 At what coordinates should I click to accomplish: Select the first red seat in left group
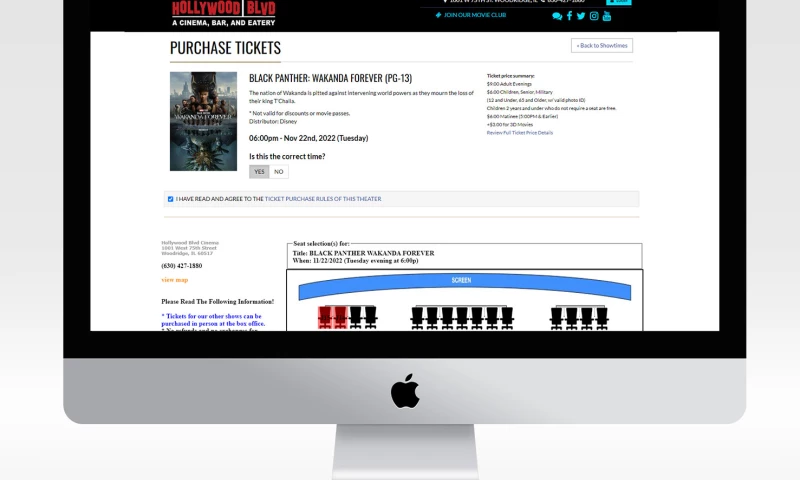pos(325,317)
